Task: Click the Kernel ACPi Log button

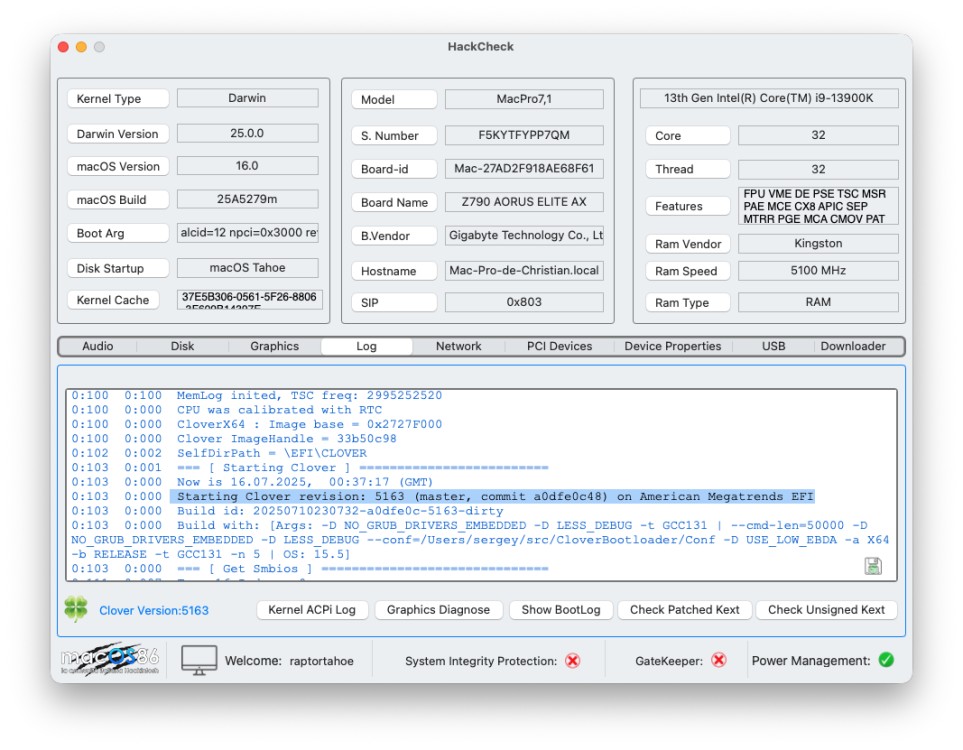Action: (312, 610)
